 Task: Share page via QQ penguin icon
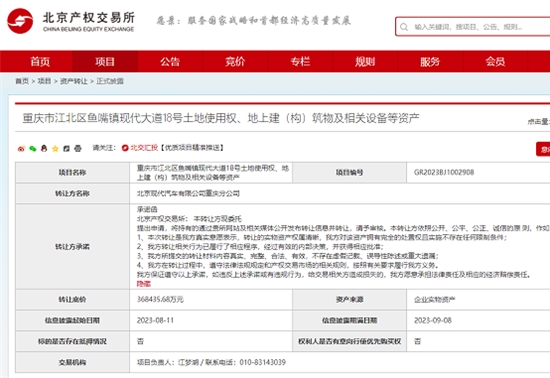point(44,148)
